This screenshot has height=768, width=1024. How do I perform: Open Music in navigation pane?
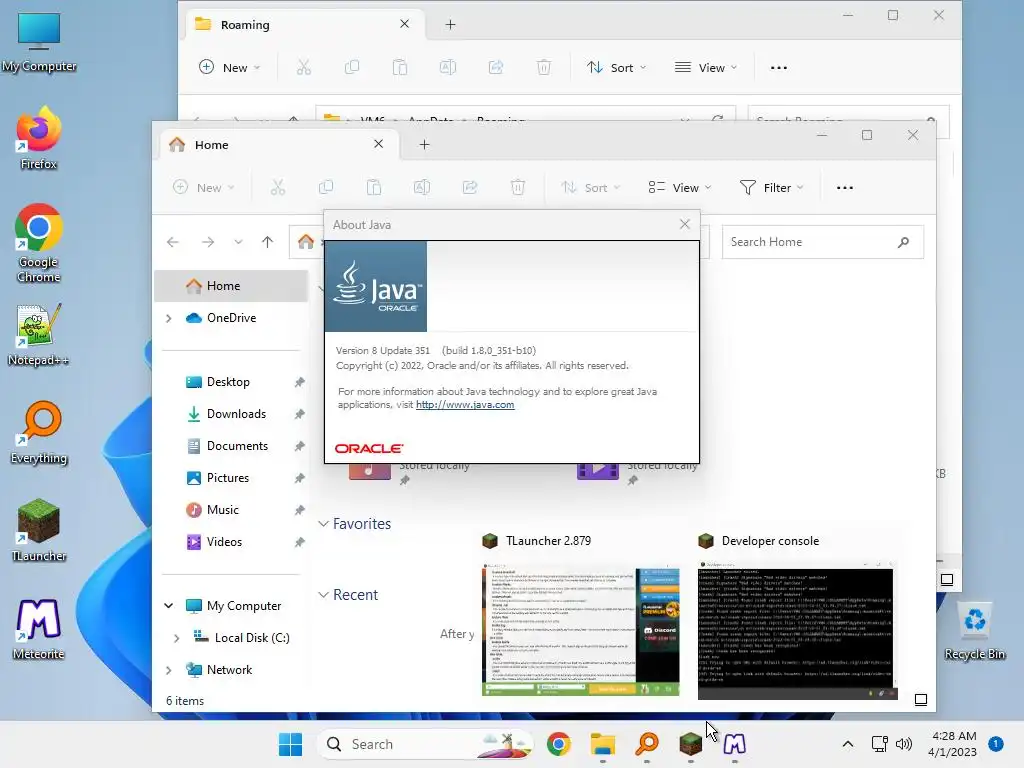point(231,510)
